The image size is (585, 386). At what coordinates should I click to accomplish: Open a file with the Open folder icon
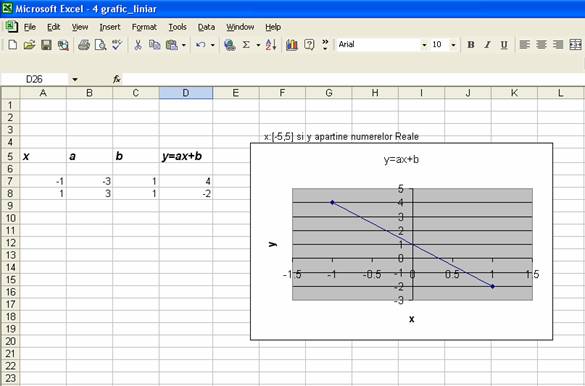[x=29, y=45]
